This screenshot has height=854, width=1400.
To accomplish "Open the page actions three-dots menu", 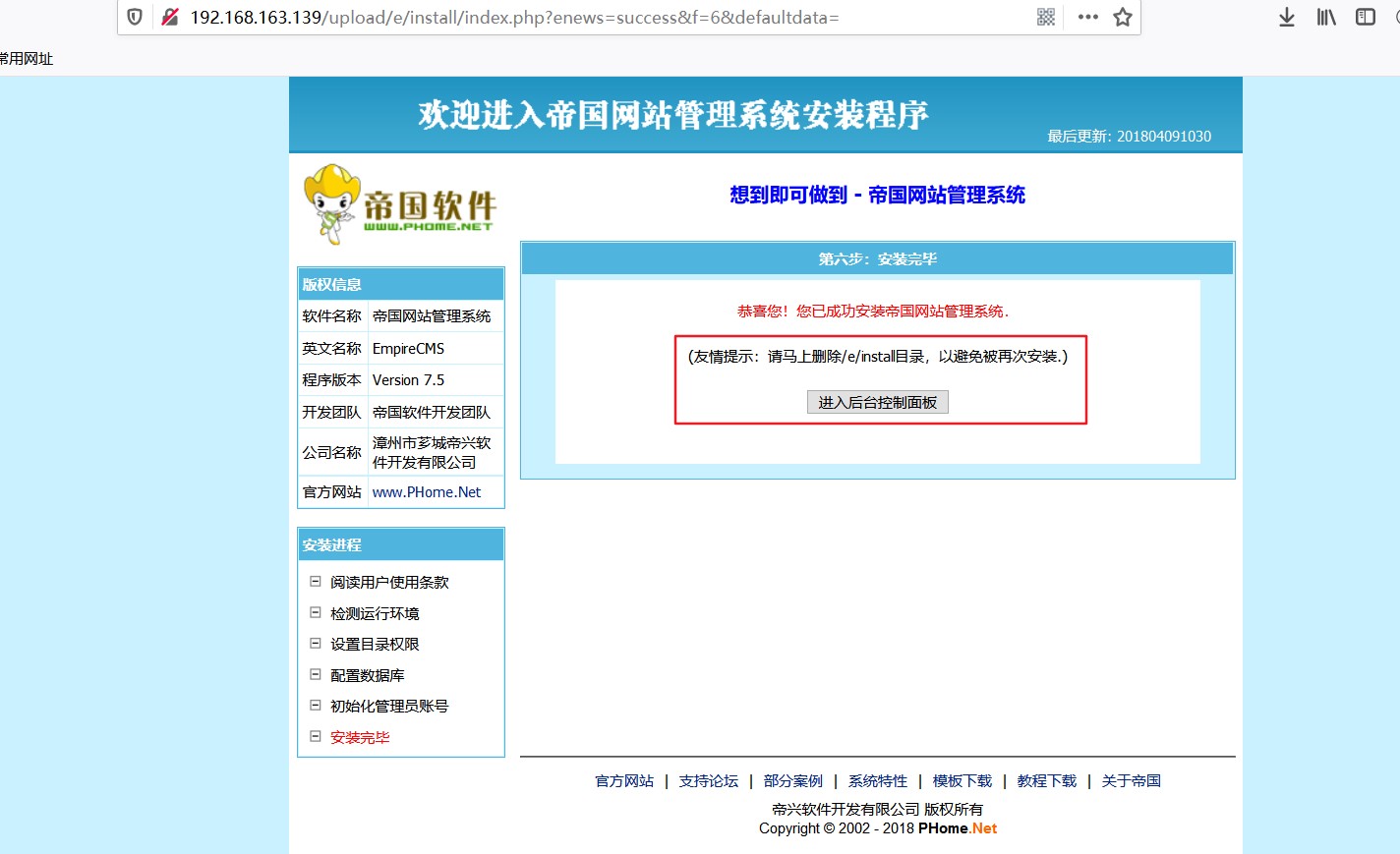I will (x=1087, y=17).
